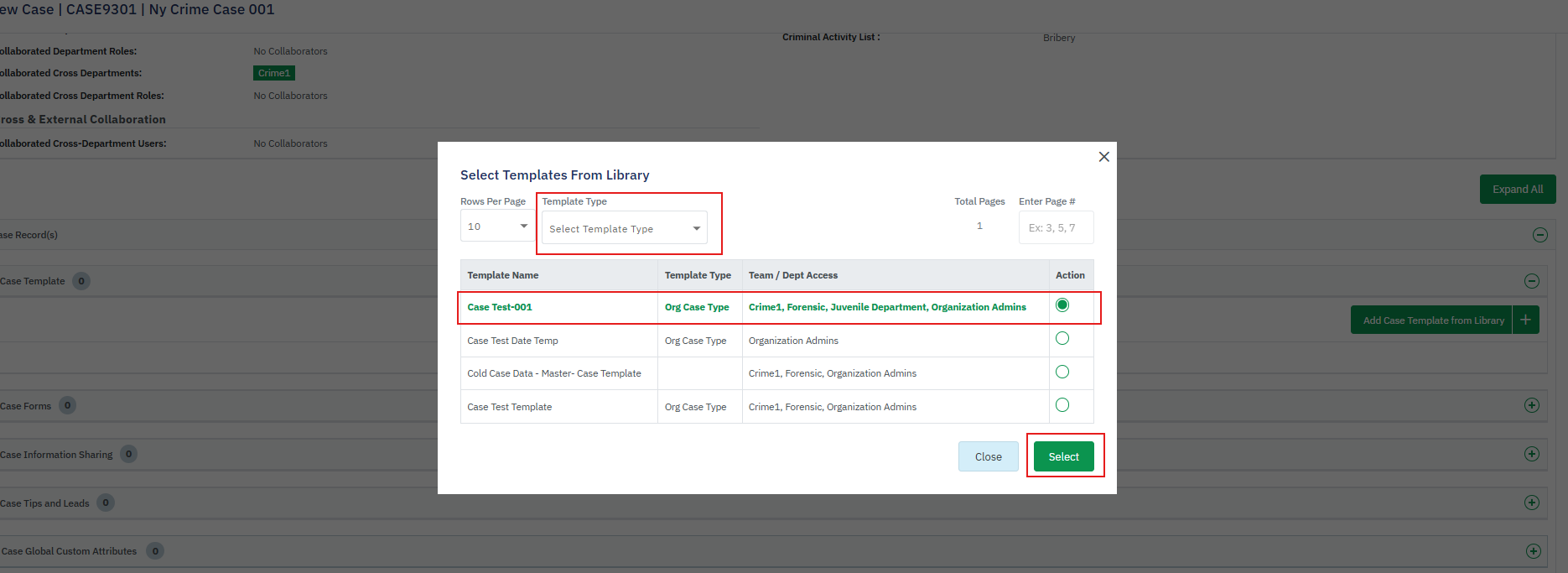Click the Close button in dialog
This screenshot has width=1568, height=573.
pos(988,456)
